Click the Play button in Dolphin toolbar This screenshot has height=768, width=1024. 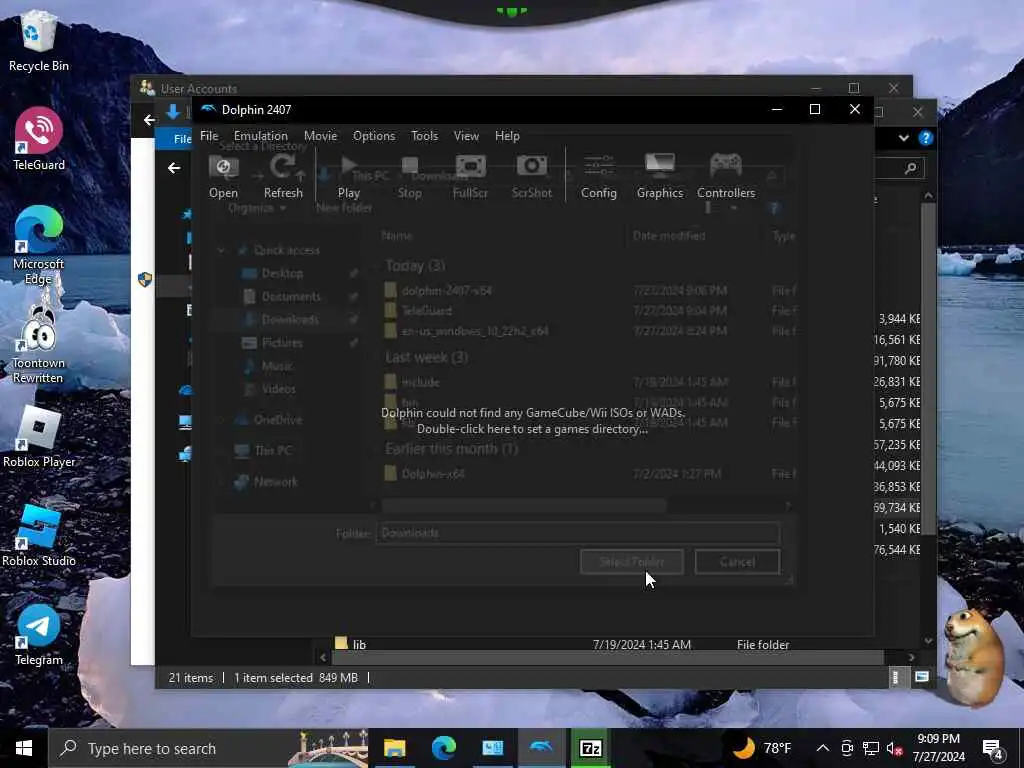(349, 176)
